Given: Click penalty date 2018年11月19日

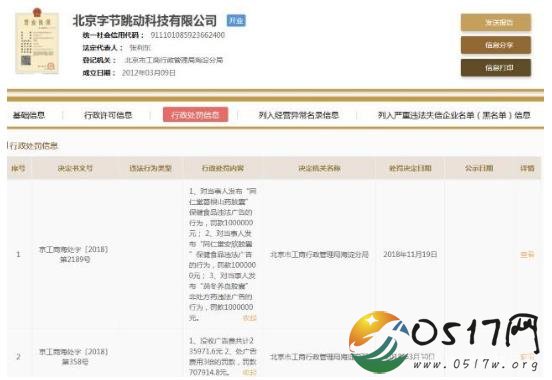Looking at the screenshot, I should pos(410,254).
